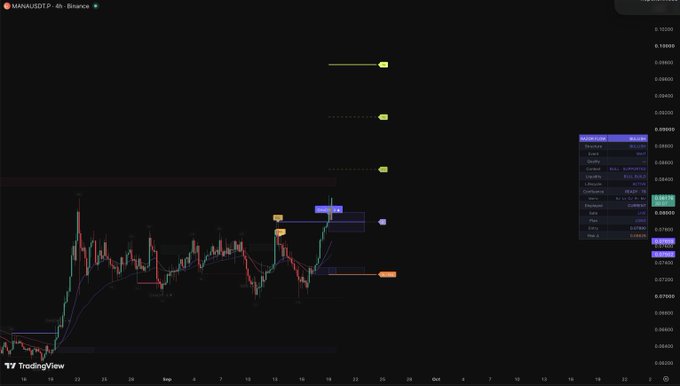
Task: Click the RAZOR FLOW table header
Action: (x=613, y=138)
